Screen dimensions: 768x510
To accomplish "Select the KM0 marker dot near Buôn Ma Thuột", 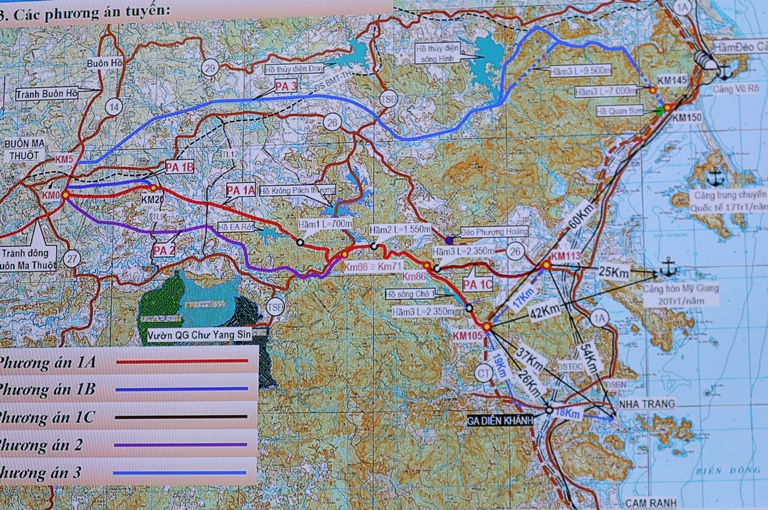I will [65, 195].
